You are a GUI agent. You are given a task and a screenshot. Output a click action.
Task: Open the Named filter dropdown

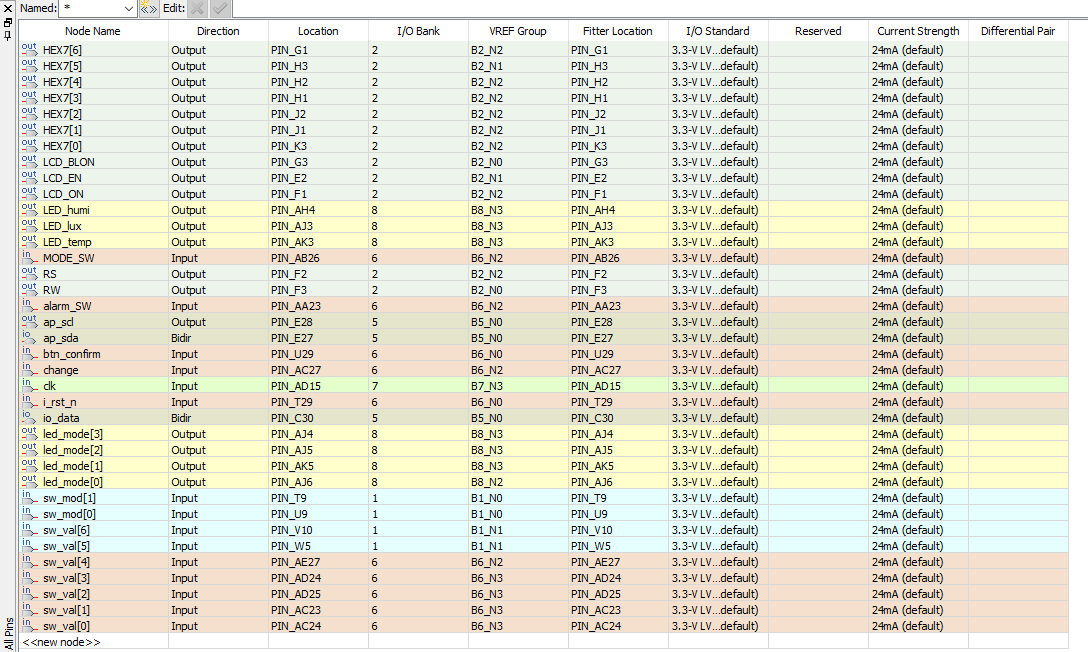coord(128,8)
